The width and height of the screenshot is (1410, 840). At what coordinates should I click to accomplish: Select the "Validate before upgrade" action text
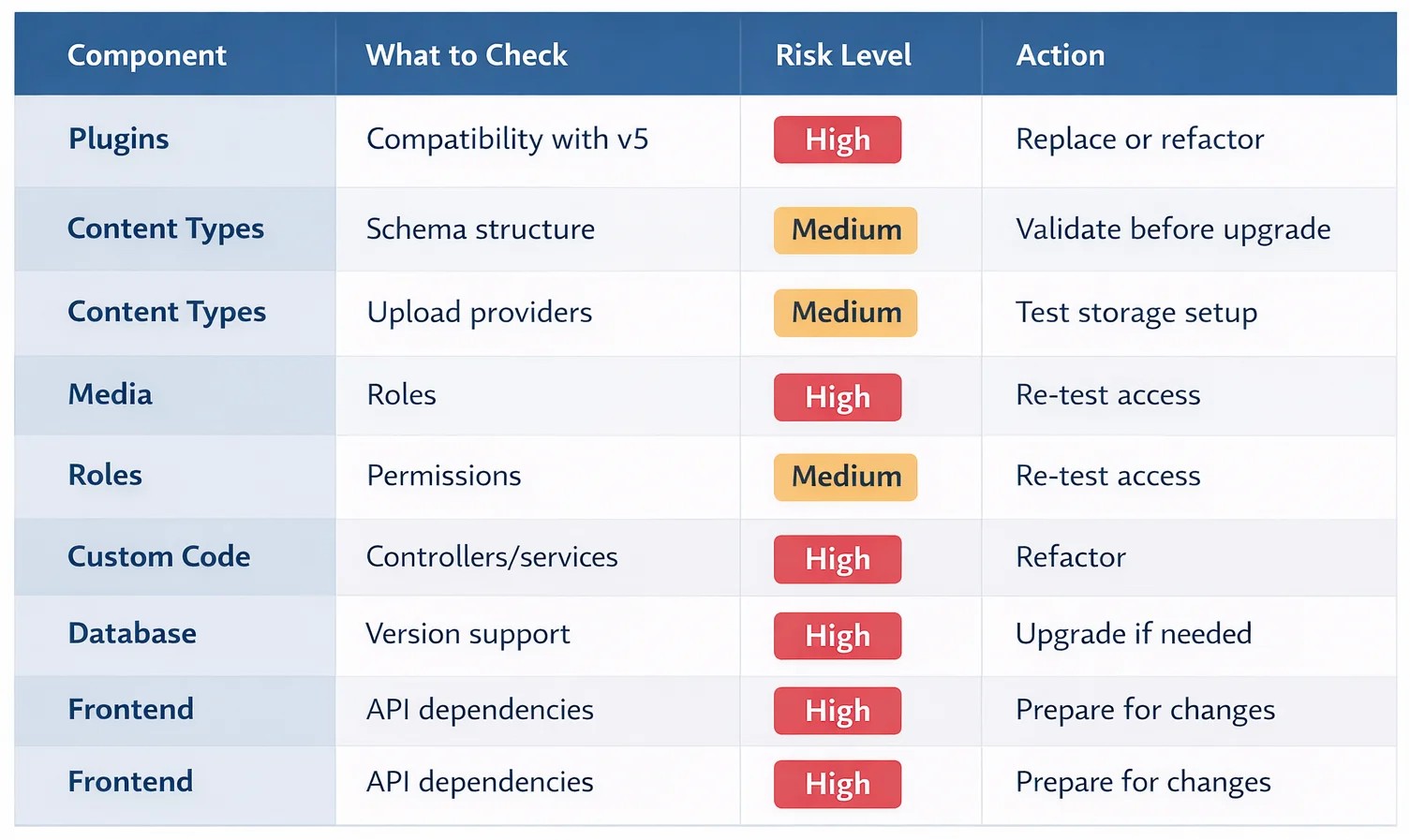1173,229
